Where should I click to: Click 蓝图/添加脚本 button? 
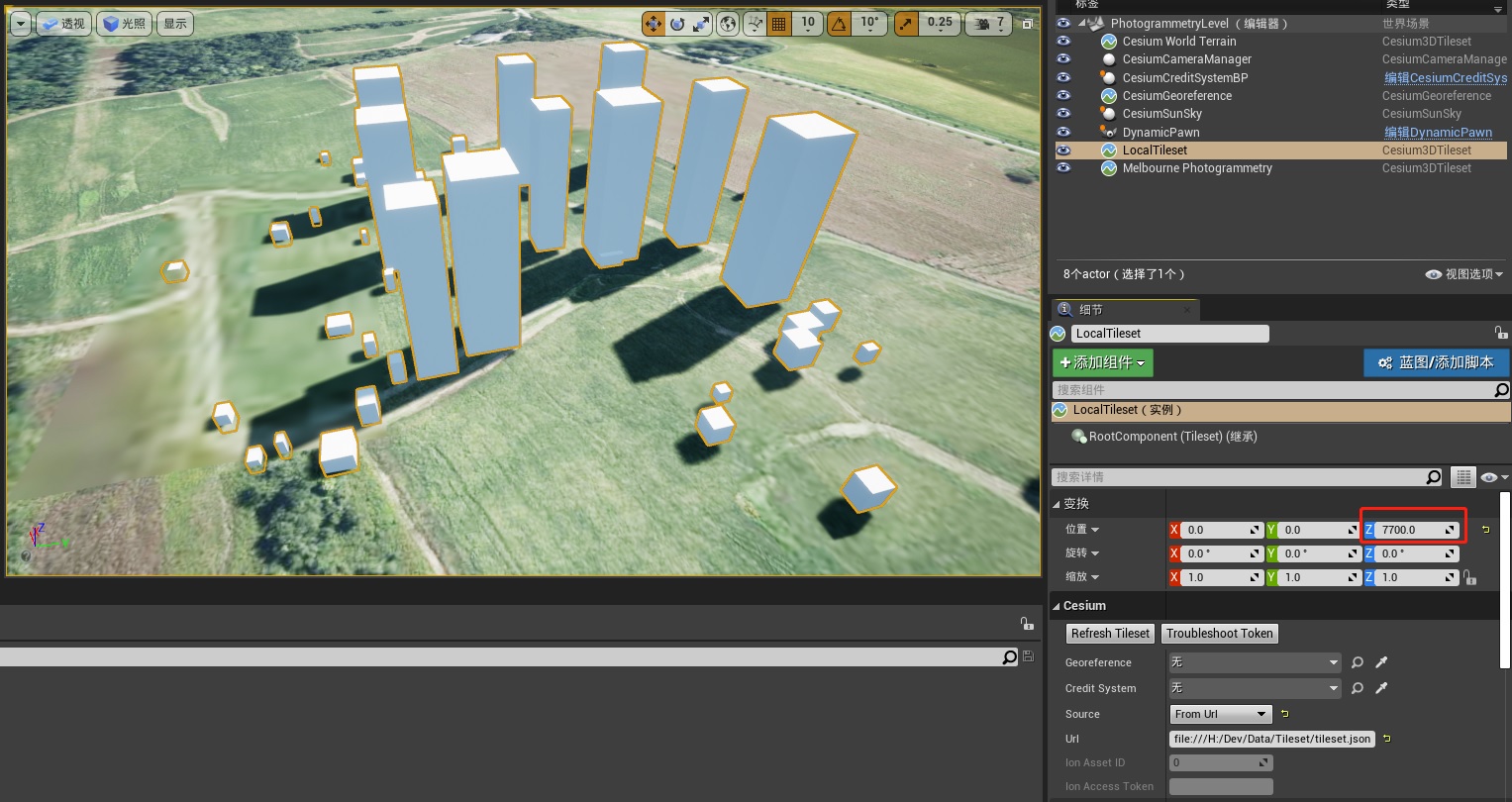(1436, 363)
